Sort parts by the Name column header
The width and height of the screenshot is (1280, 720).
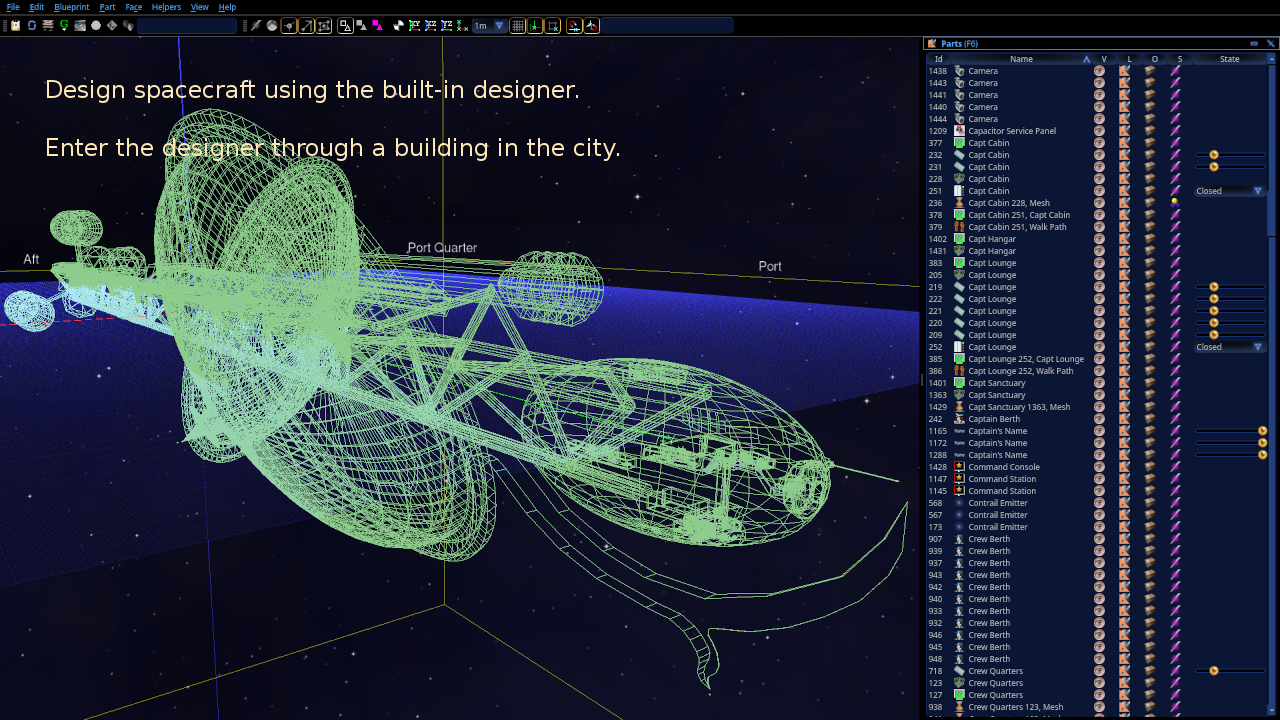[1021, 59]
